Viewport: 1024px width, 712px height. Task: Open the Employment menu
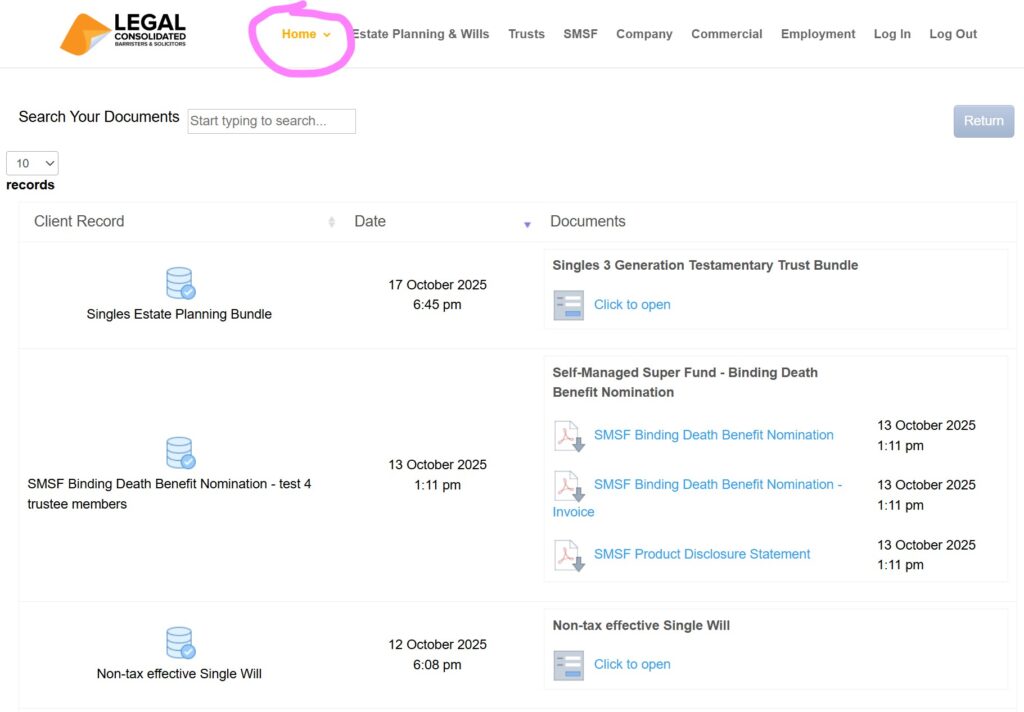coord(818,34)
